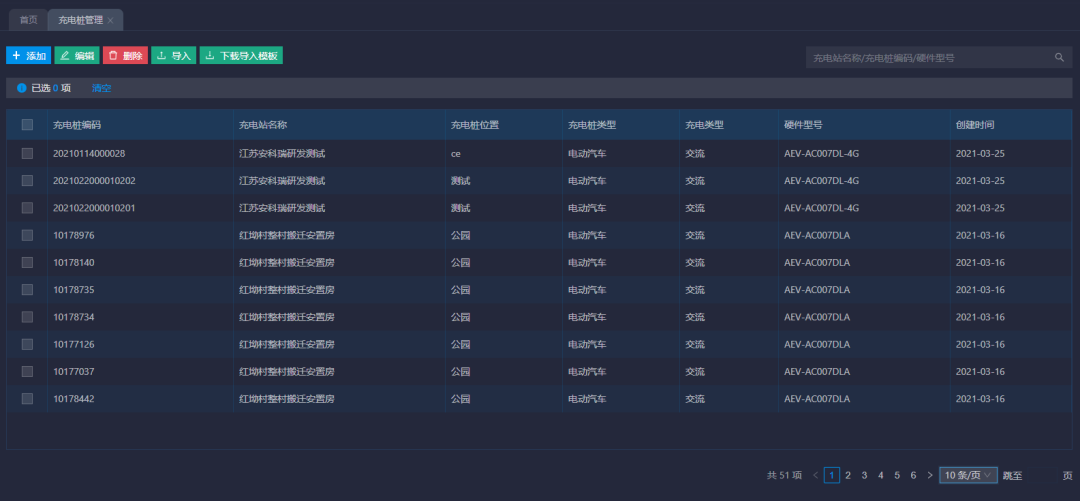The height and width of the screenshot is (501, 1080).
Task: Check the row 10178735 checkbox
Action: (x=28, y=289)
